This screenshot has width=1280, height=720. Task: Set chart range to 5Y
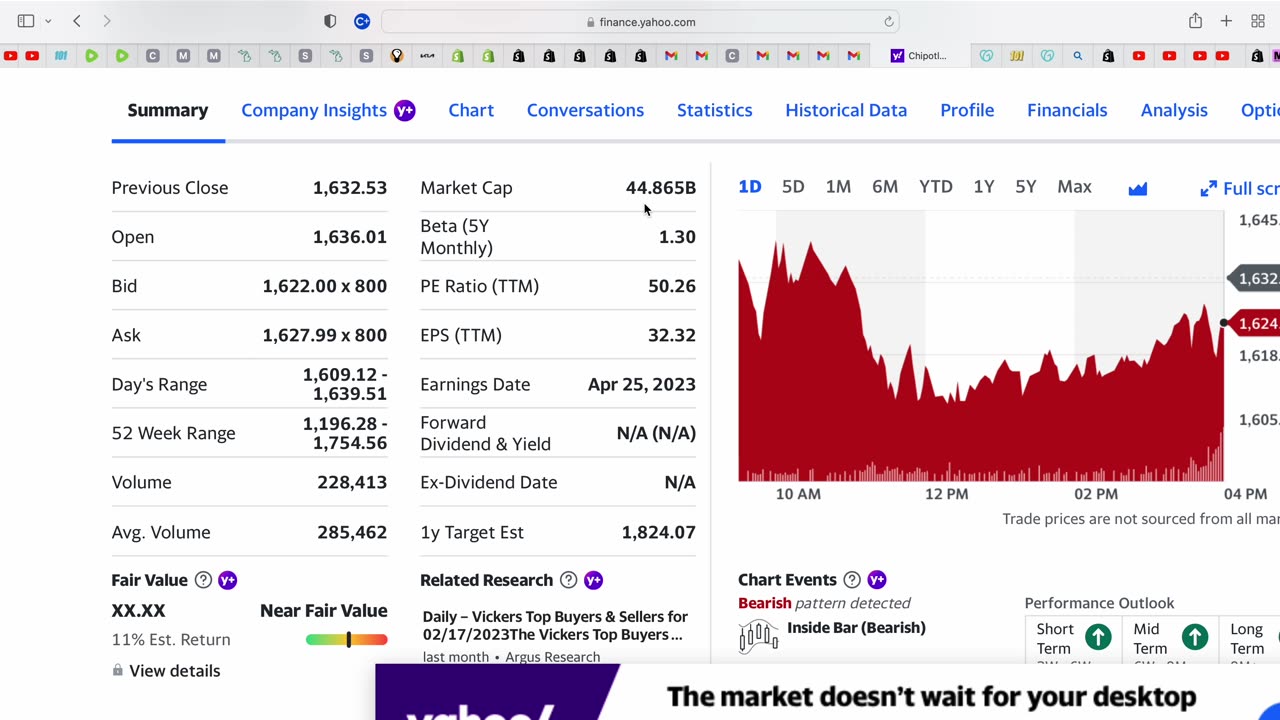1026,187
